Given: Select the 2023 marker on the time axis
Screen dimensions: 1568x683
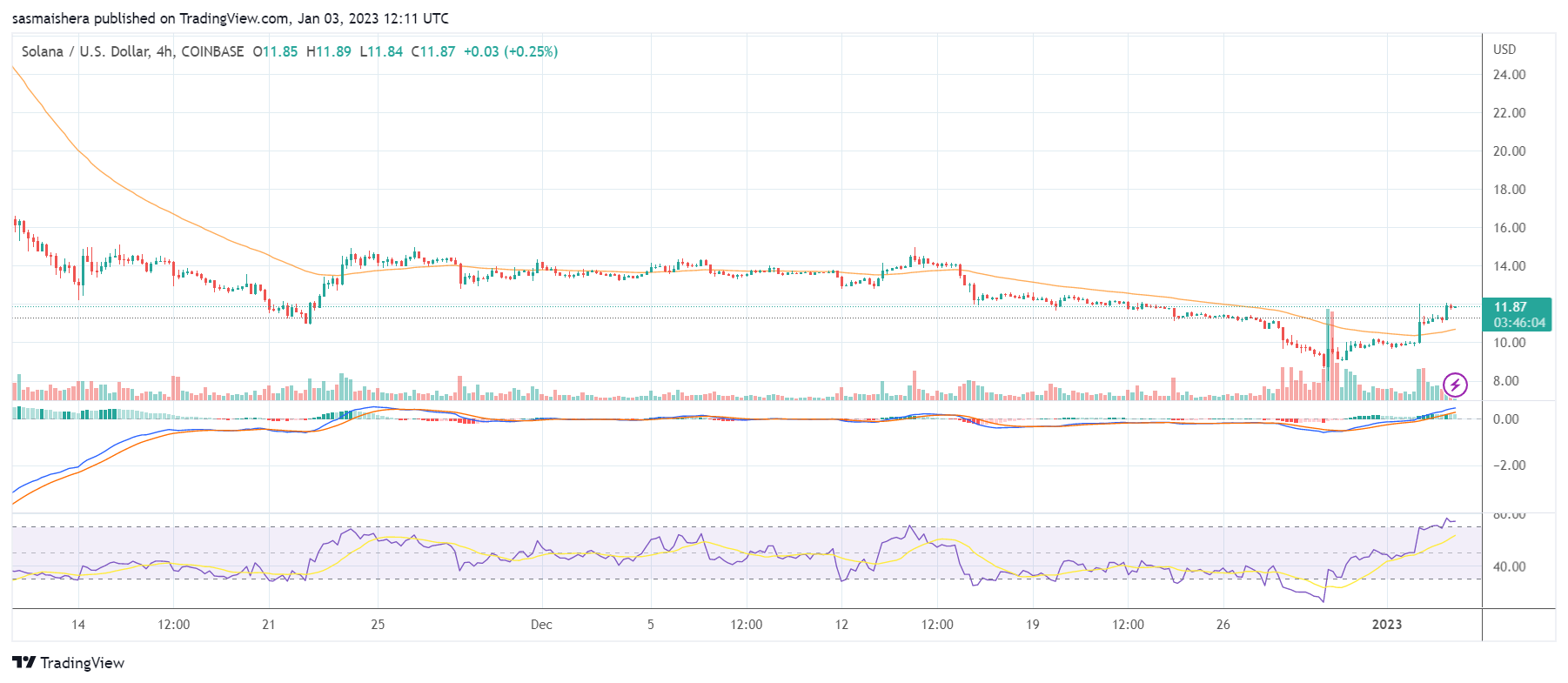Looking at the screenshot, I should tap(1387, 625).
